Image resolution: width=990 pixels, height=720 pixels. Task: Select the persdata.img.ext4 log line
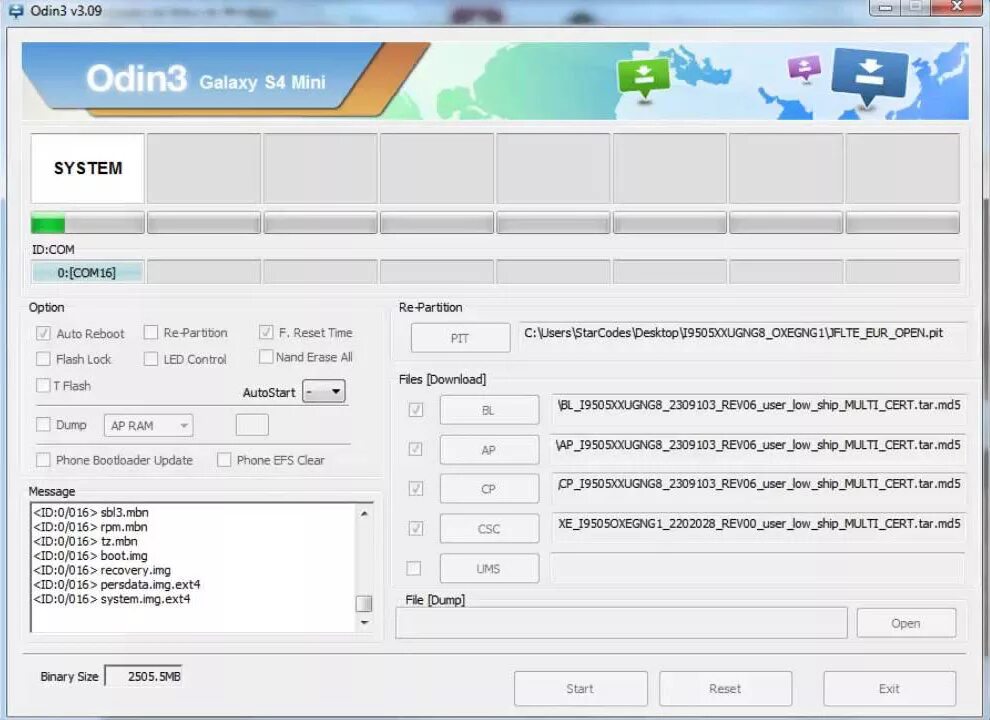(117, 585)
